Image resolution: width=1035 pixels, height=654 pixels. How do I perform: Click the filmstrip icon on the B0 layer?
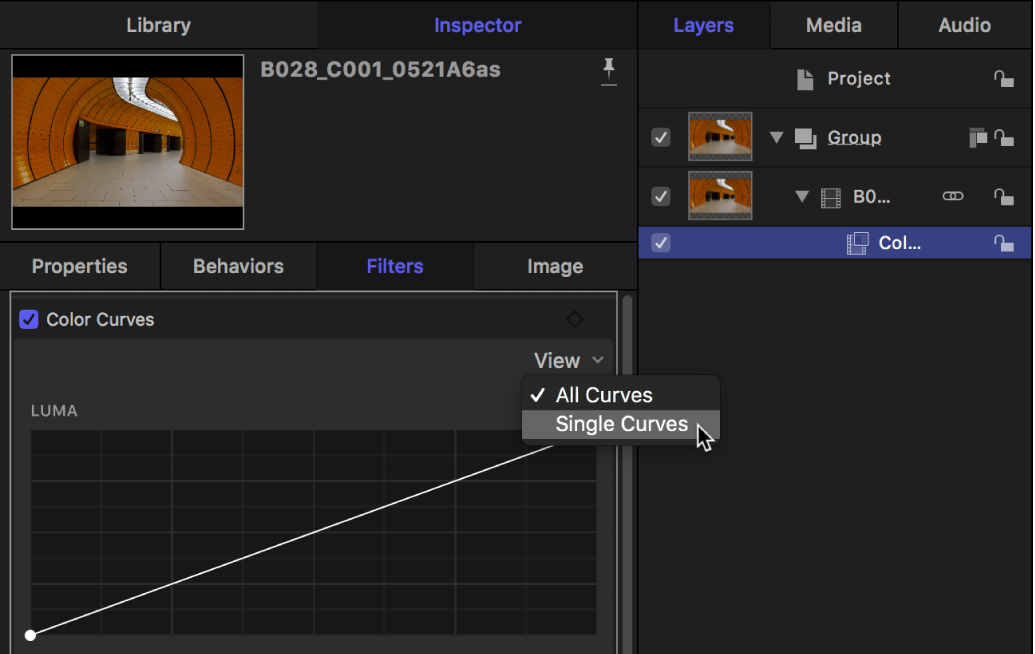click(830, 196)
